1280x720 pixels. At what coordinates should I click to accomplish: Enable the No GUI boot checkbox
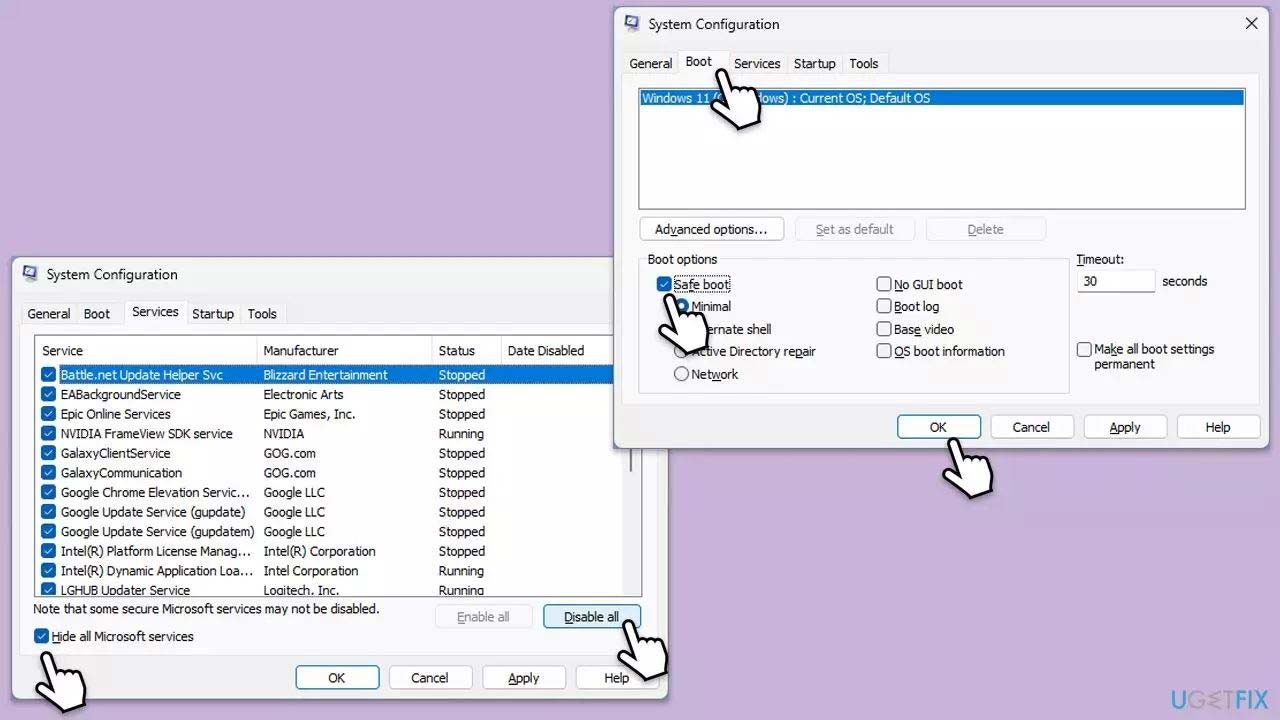(884, 284)
